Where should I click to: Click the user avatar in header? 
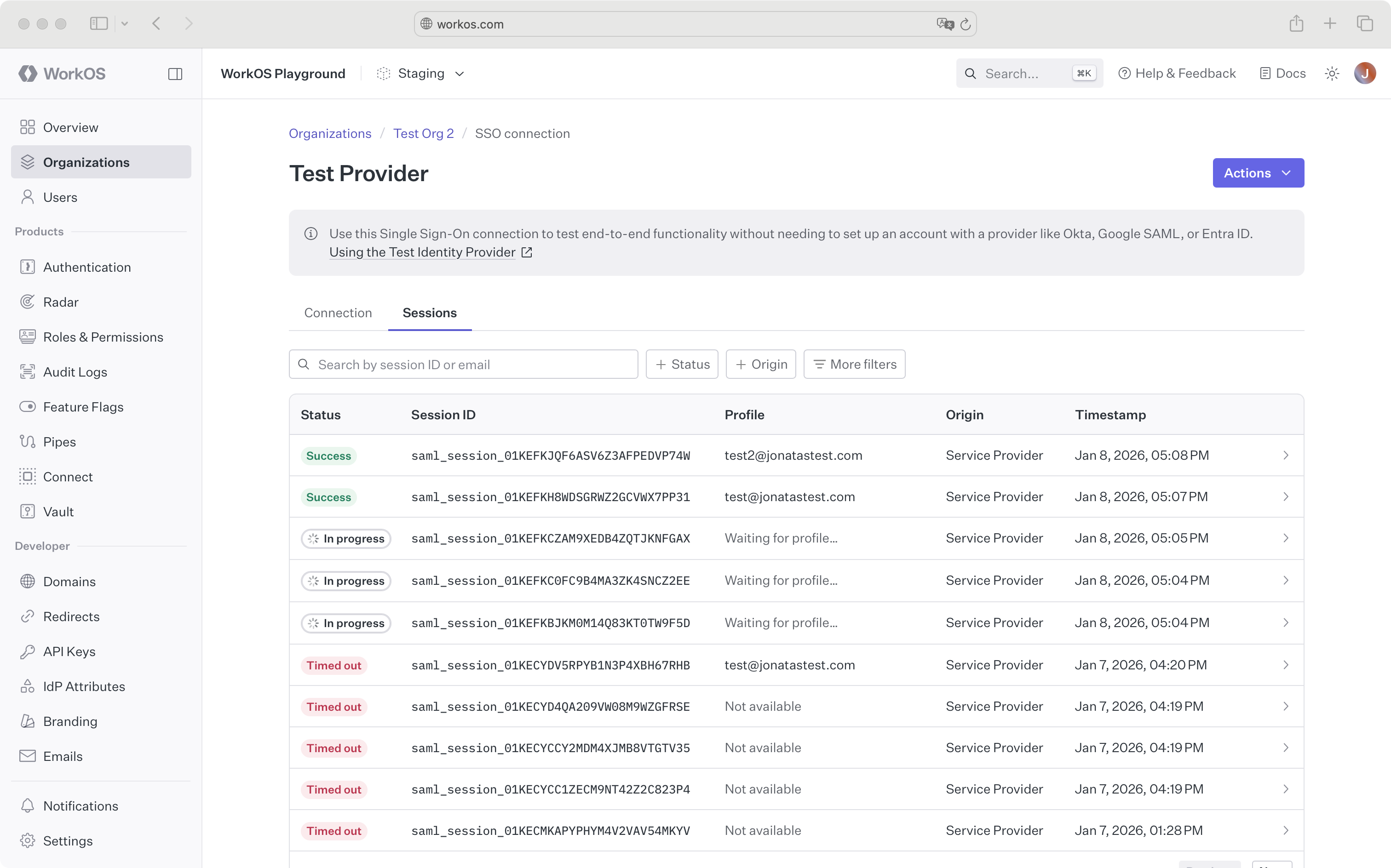click(x=1365, y=74)
